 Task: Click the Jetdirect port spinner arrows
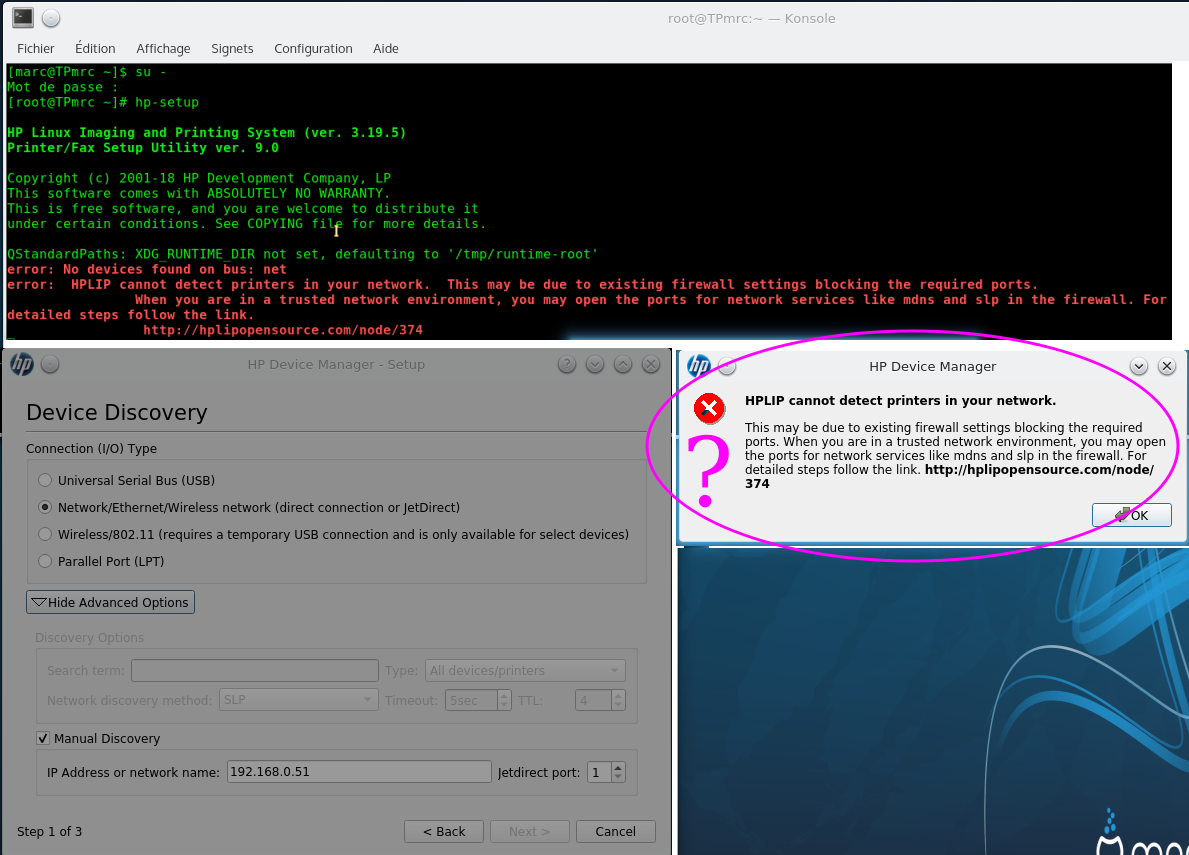coord(618,772)
